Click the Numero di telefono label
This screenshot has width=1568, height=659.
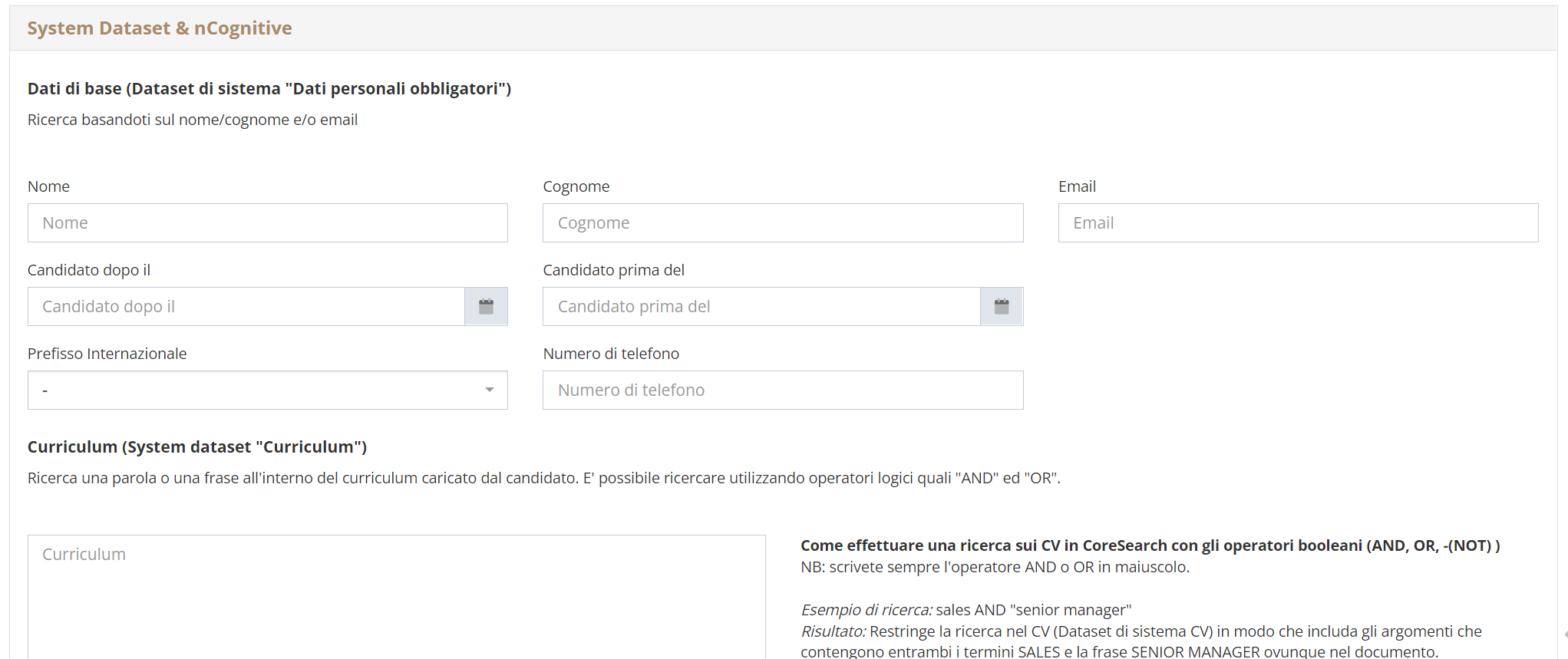pos(611,354)
